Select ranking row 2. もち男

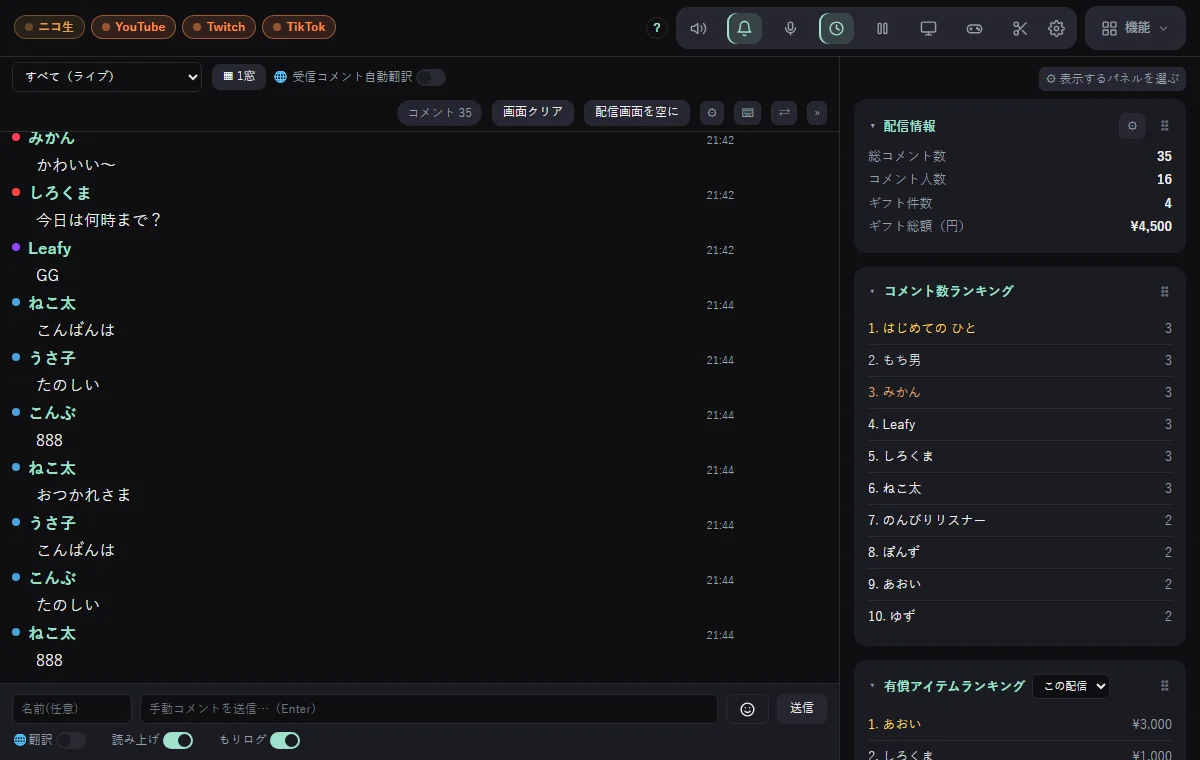[x=1020, y=360]
